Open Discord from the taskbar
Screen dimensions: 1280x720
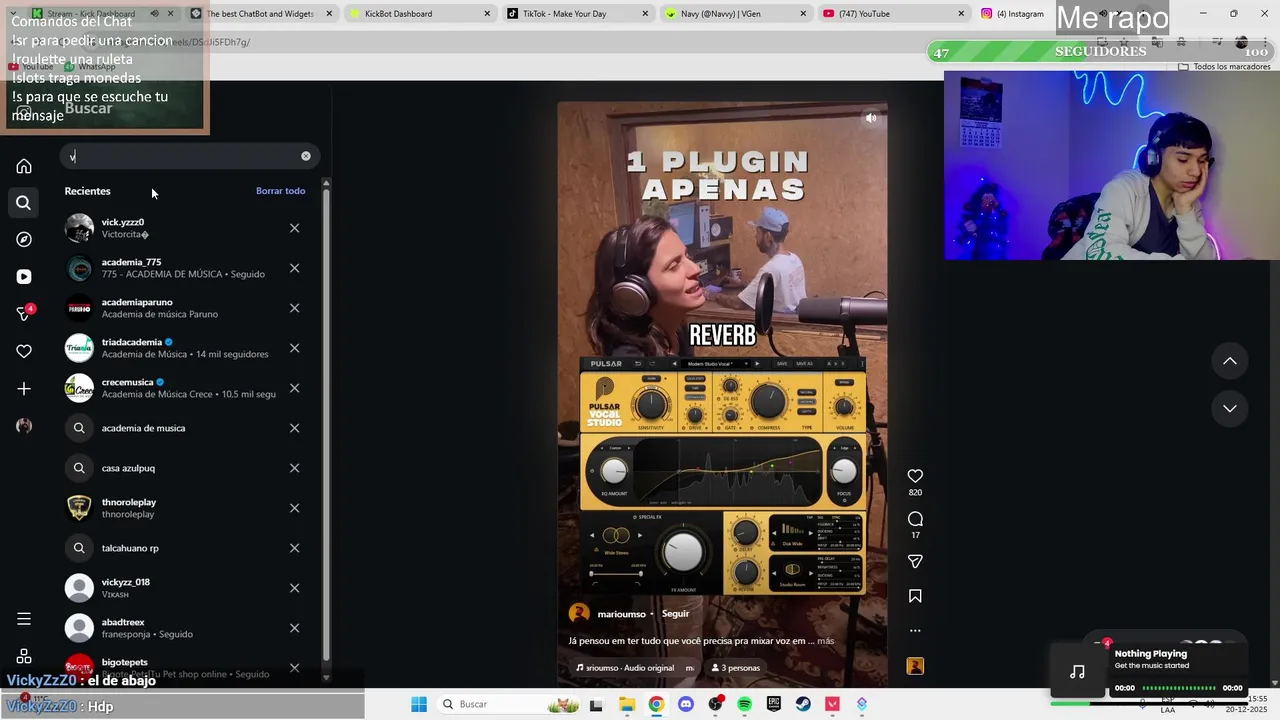tap(685, 704)
